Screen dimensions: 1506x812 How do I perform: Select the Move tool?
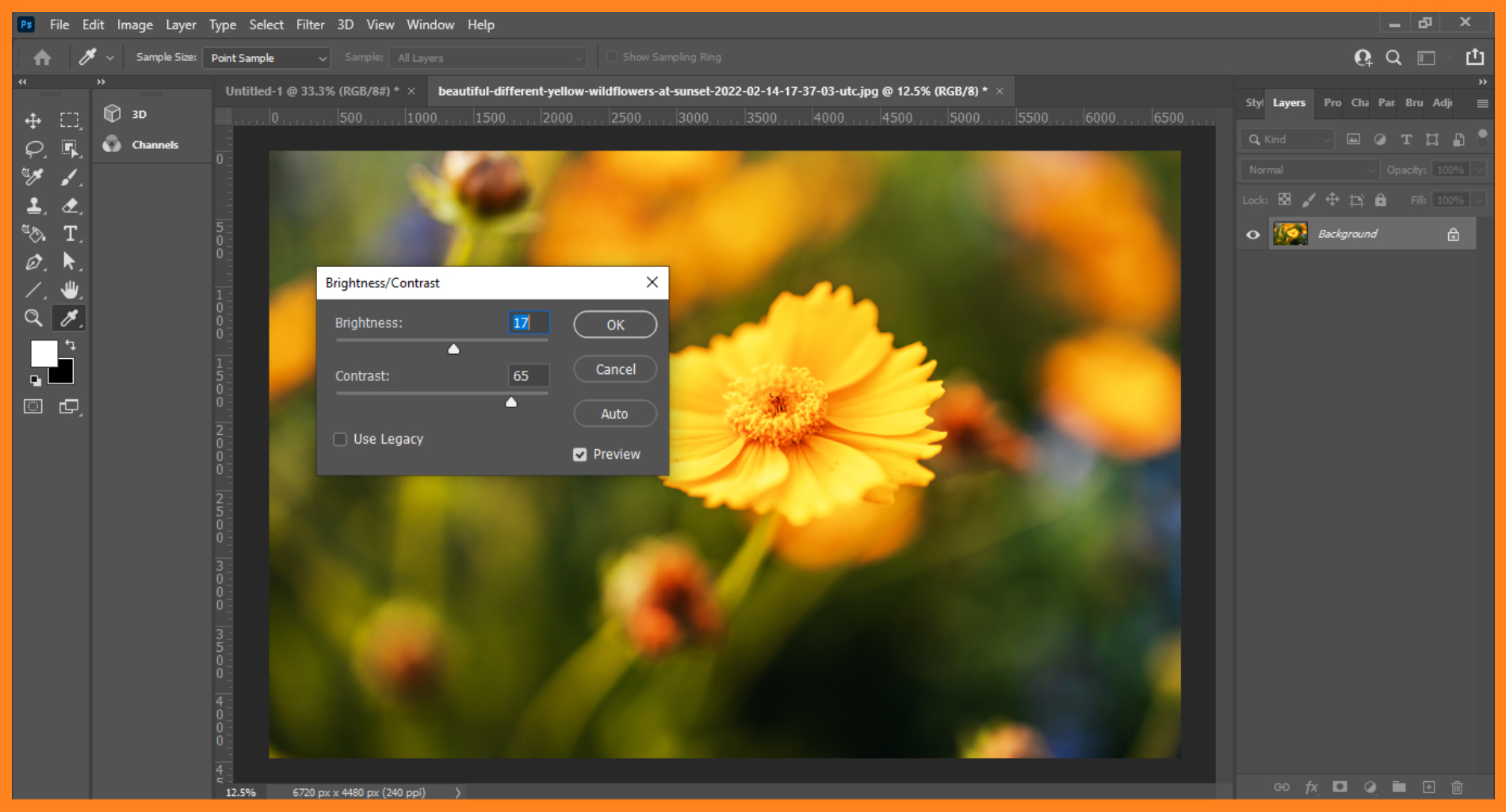(x=33, y=120)
